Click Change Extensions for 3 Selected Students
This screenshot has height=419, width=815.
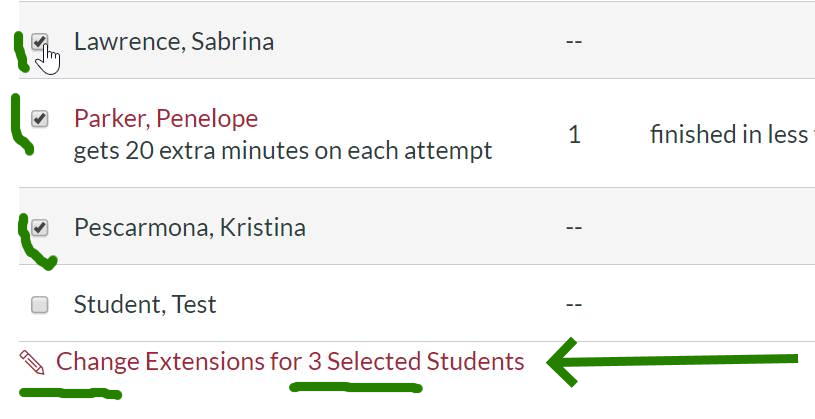click(x=290, y=362)
